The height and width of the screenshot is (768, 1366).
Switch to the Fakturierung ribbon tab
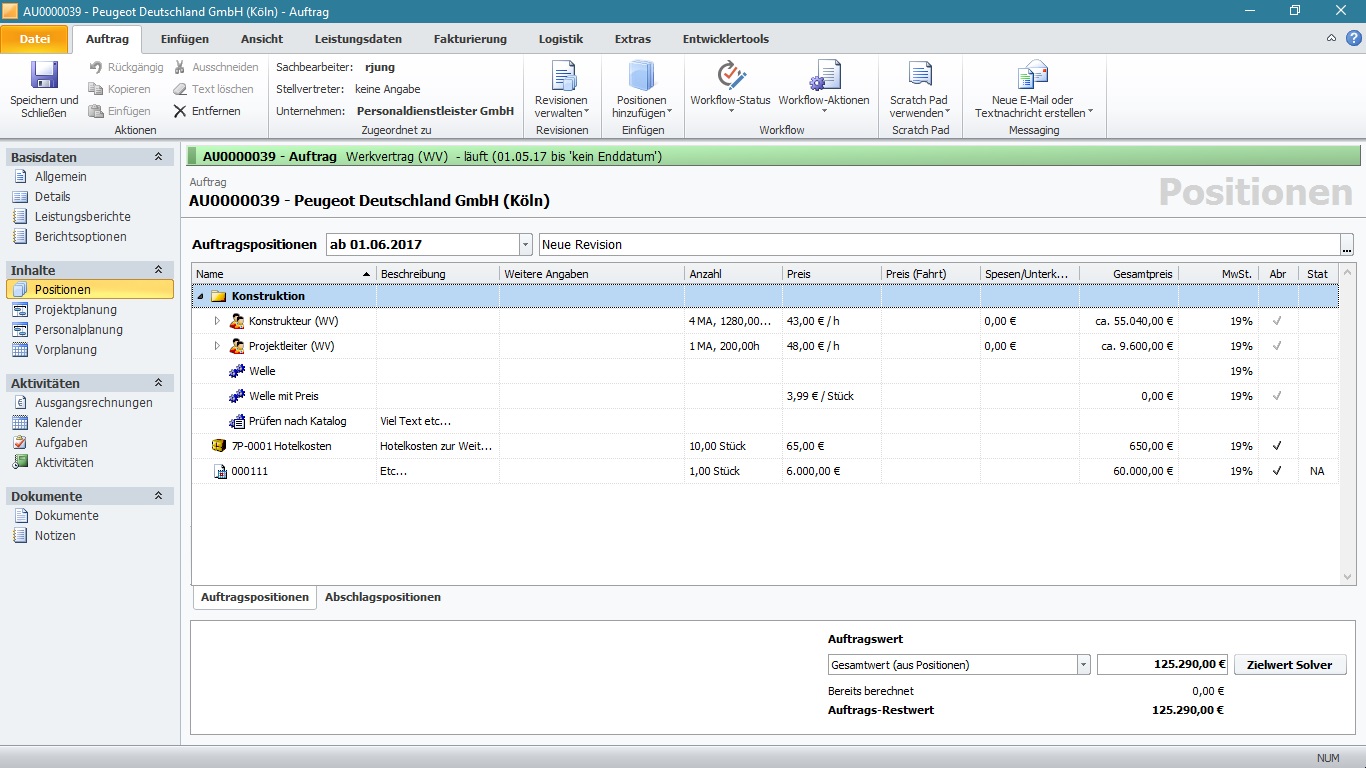pyautogui.click(x=470, y=39)
